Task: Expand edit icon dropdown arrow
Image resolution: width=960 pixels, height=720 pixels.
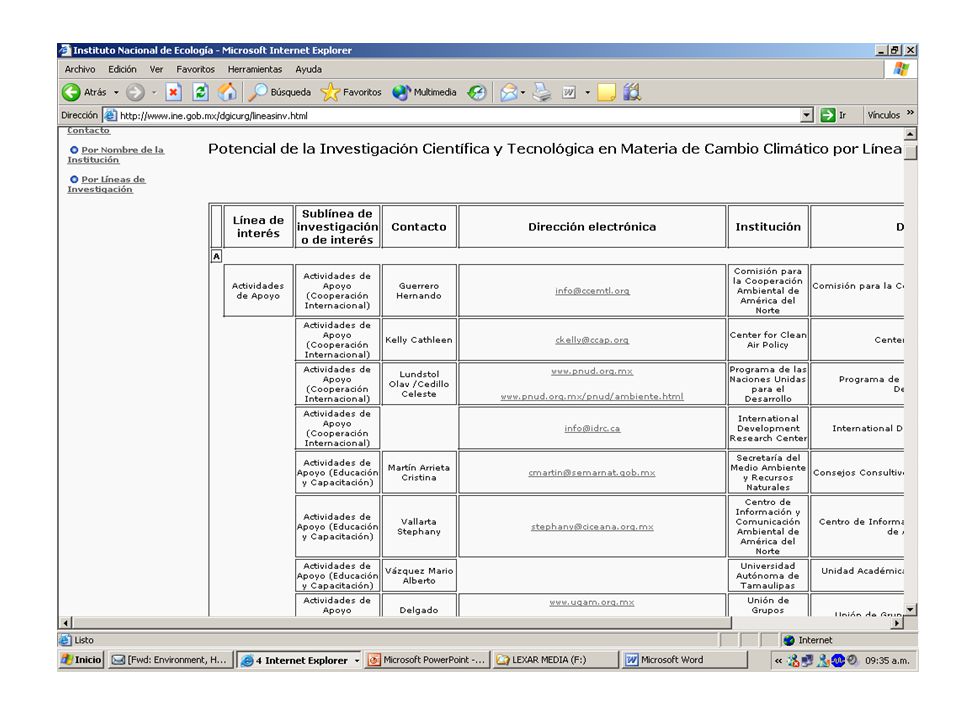Action: pyautogui.click(x=587, y=93)
